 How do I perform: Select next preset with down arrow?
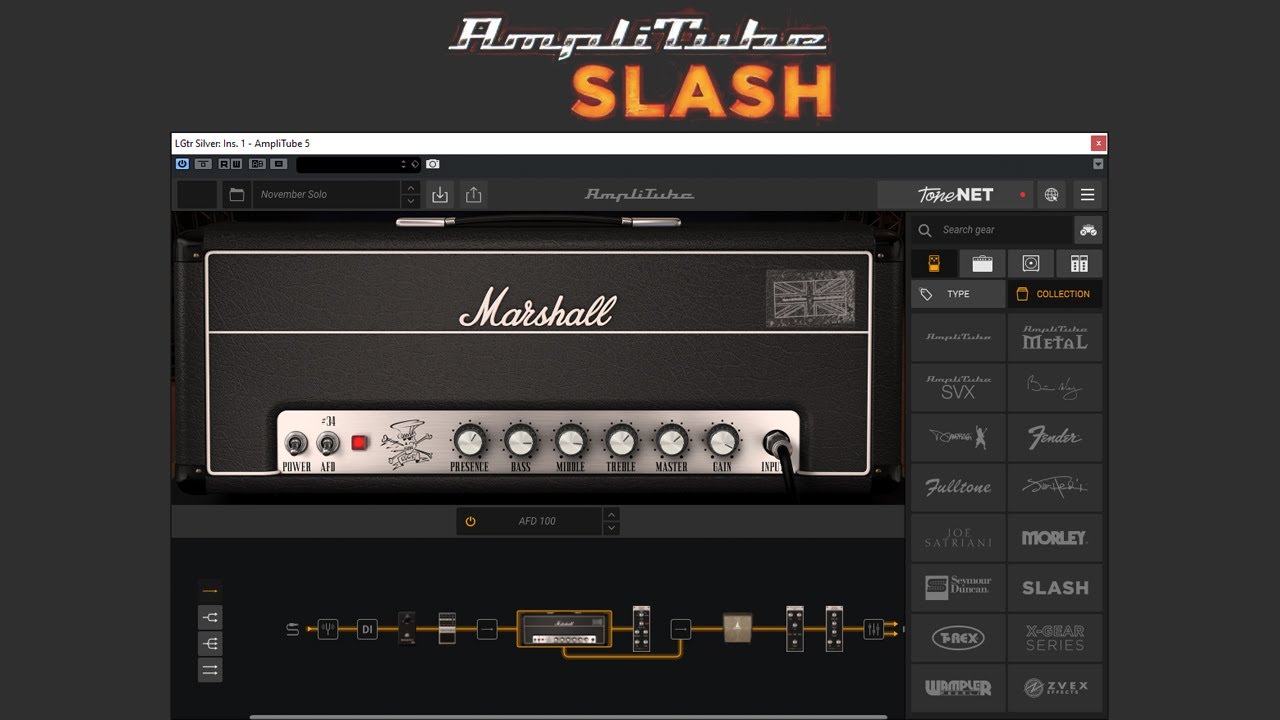click(410, 201)
